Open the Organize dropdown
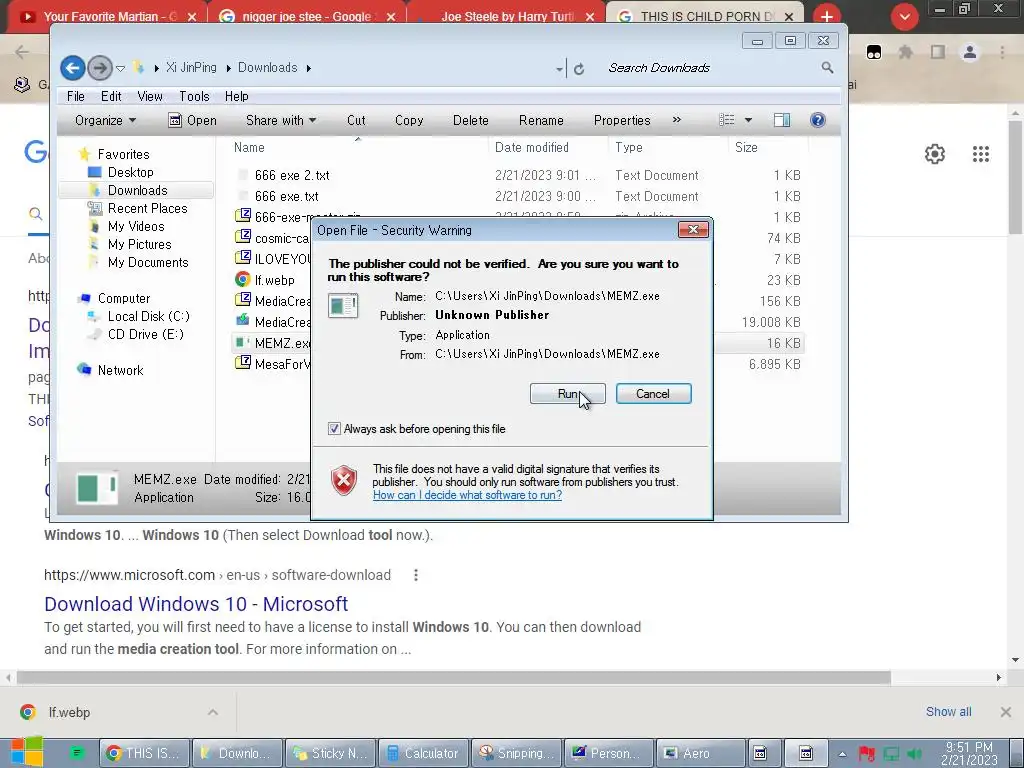Image resolution: width=1024 pixels, height=768 pixels. pos(105,120)
